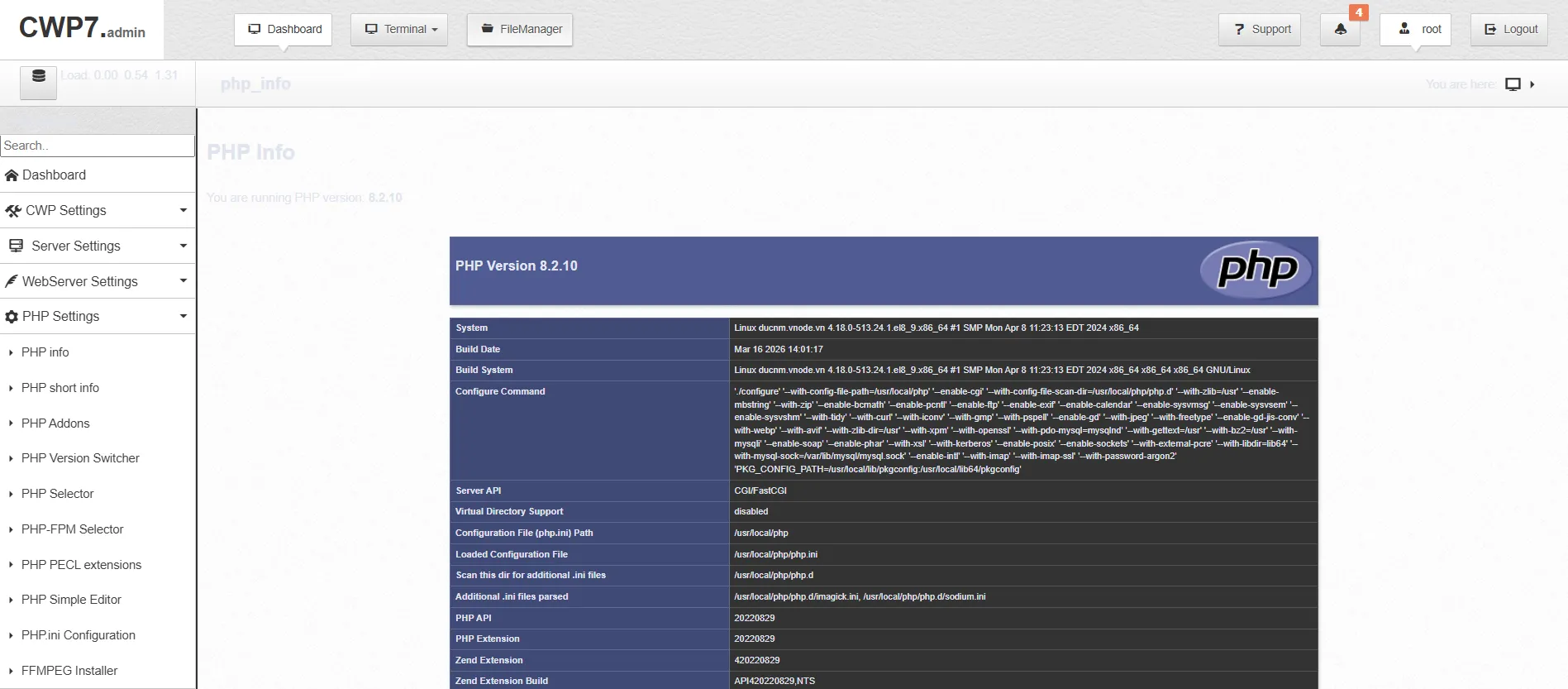This screenshot has width=1568, height=689.
Task: Open PHP PECL extensions
Action: [81, 565]
